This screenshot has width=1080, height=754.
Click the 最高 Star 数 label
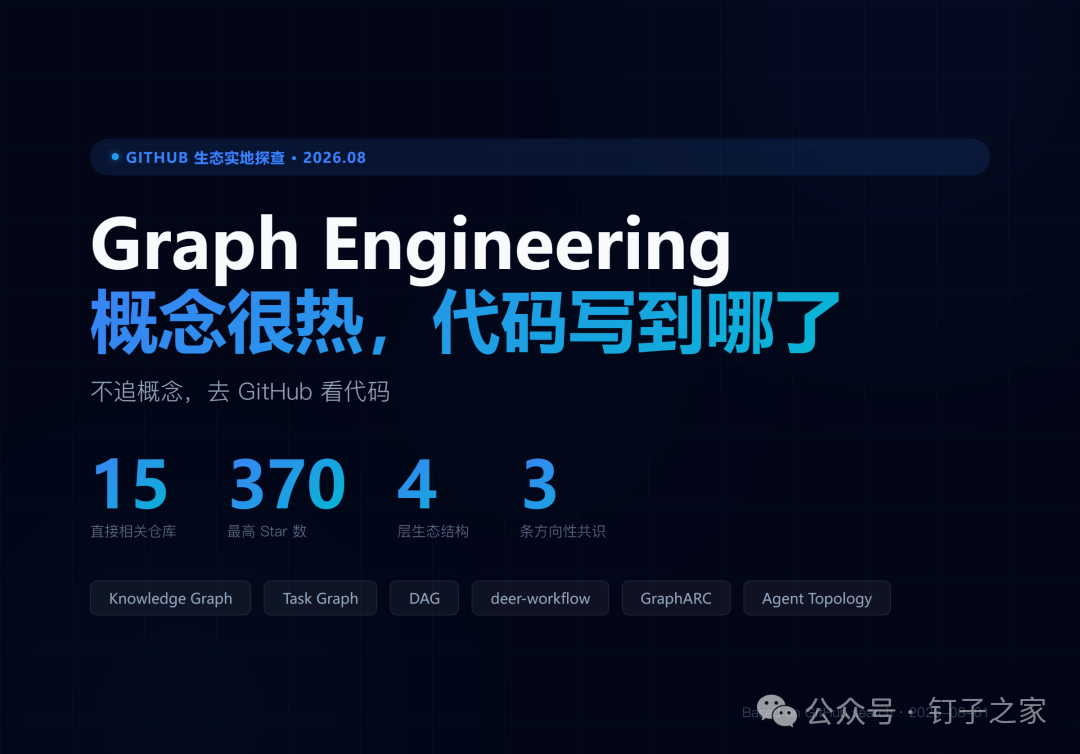coord(267,532)
